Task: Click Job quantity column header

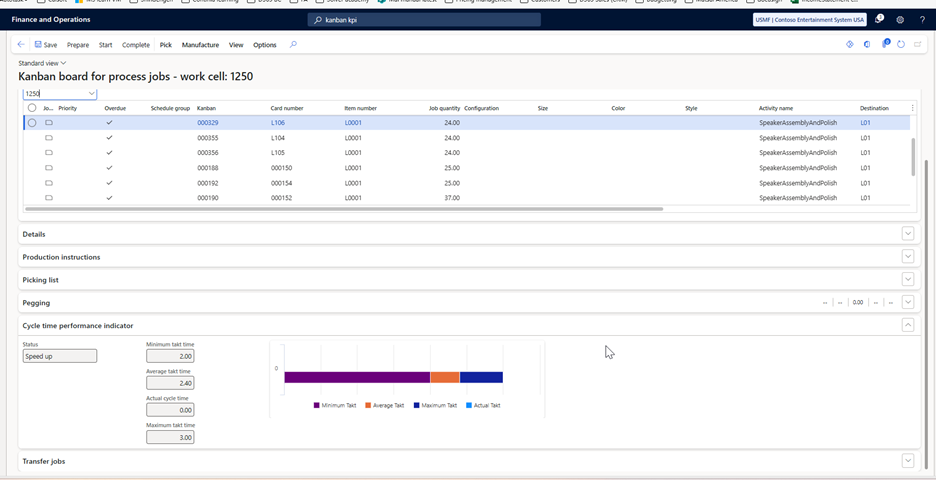Action: 444,108
